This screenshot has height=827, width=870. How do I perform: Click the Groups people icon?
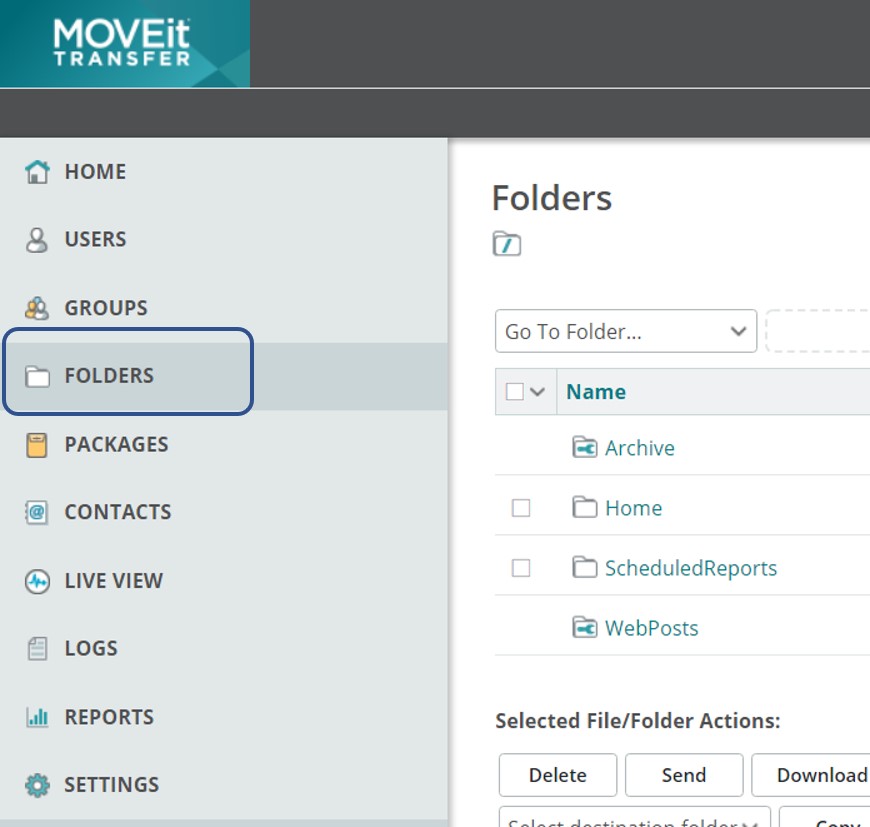(x=37, y=308)
